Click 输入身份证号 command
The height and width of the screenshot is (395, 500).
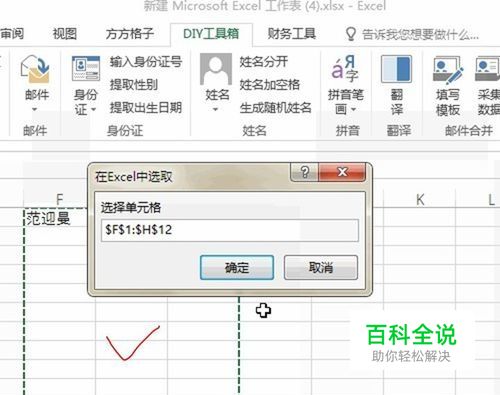coord(146,62)
